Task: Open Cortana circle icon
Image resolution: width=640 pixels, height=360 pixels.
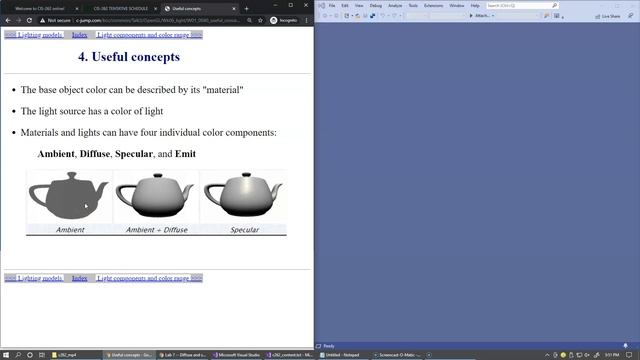Action: click(30, 355)
